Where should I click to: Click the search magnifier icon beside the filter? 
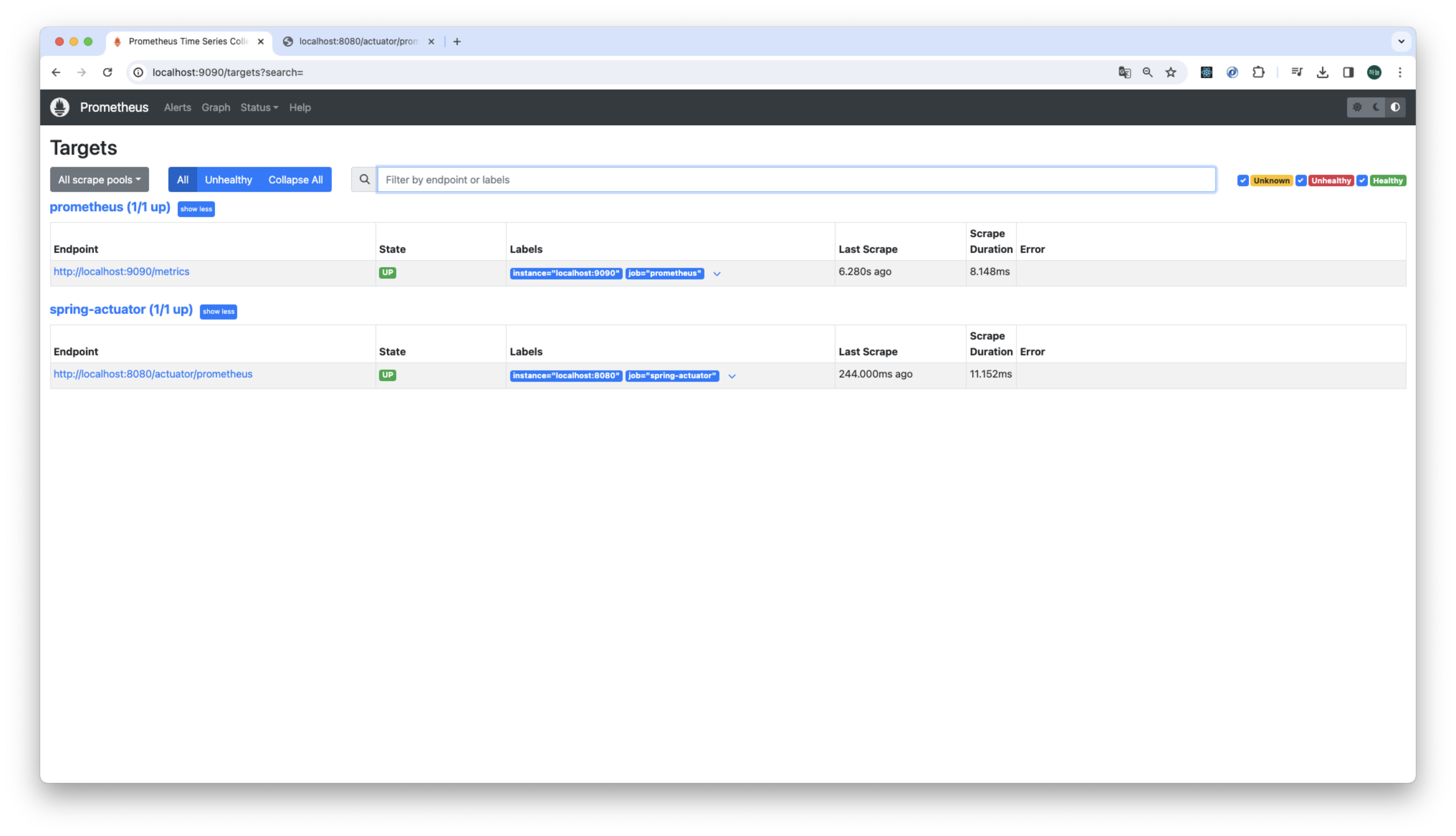364,180
